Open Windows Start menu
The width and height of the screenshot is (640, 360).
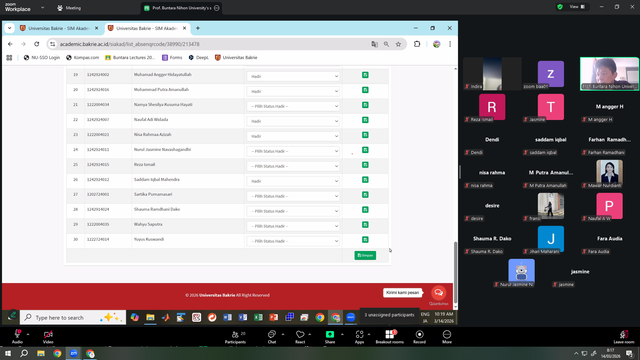(x=8, y=353)
